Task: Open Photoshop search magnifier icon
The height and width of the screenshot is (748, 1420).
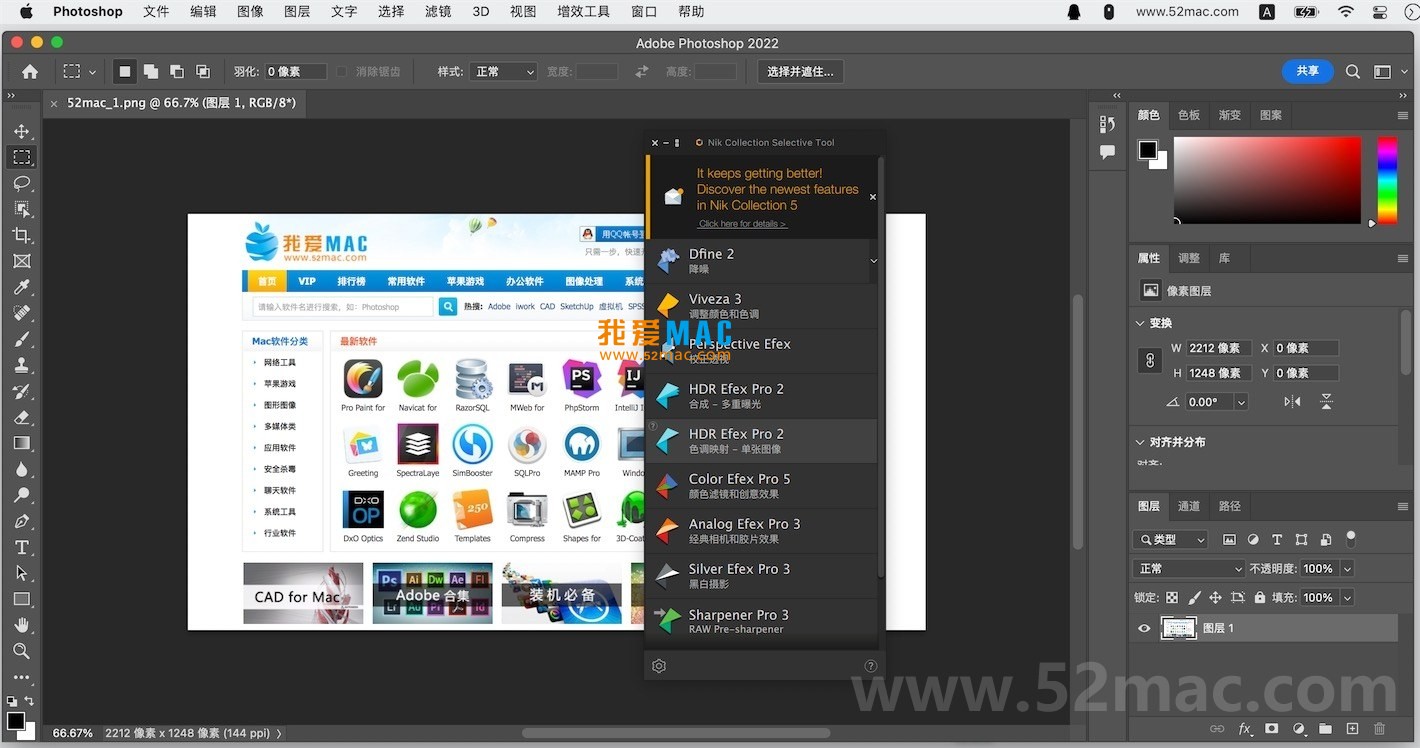Action: click(x=1353, y=71)
